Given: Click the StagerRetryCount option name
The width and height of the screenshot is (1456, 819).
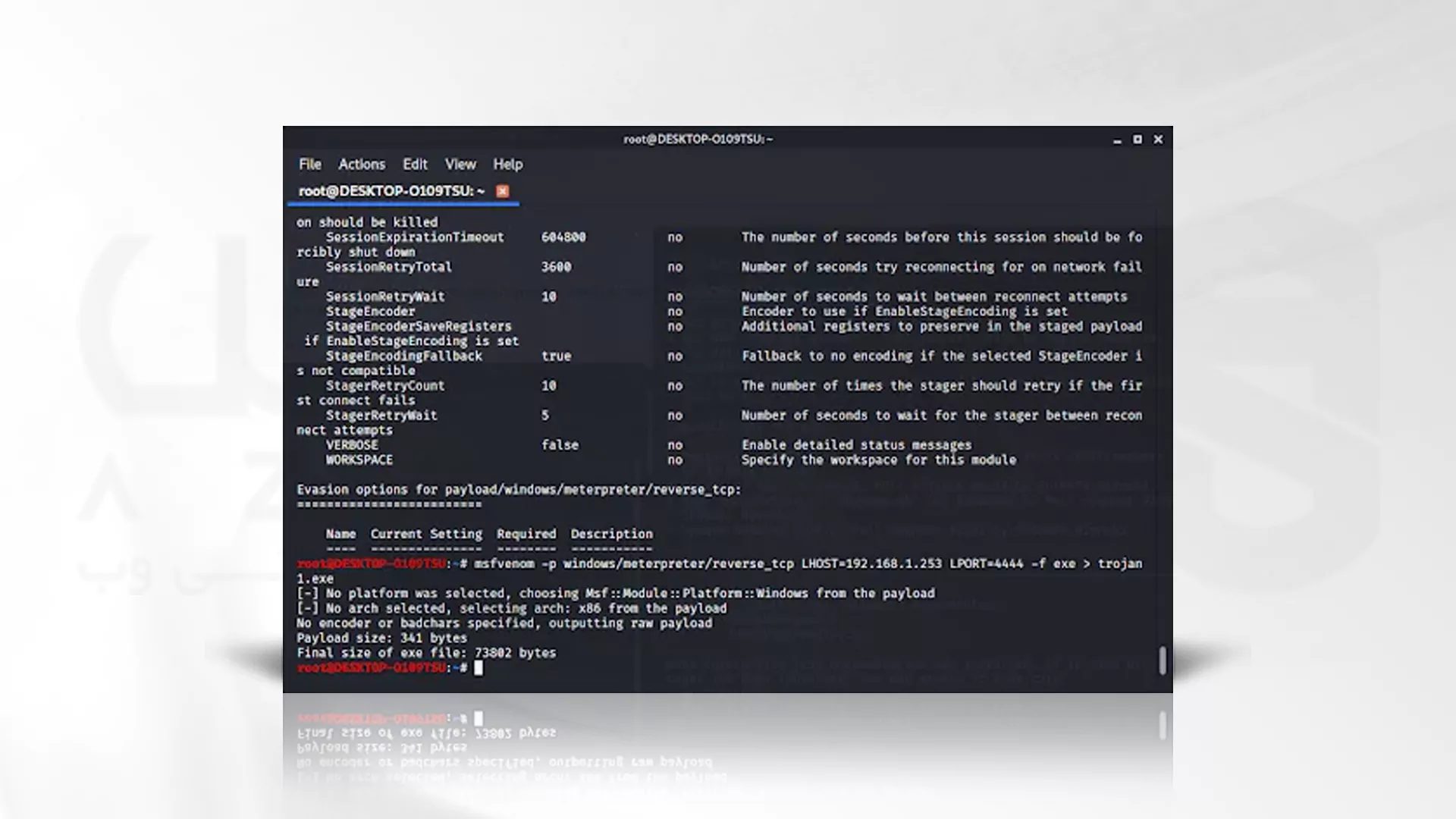Looking at the screenshot, I should coord(385,386).
